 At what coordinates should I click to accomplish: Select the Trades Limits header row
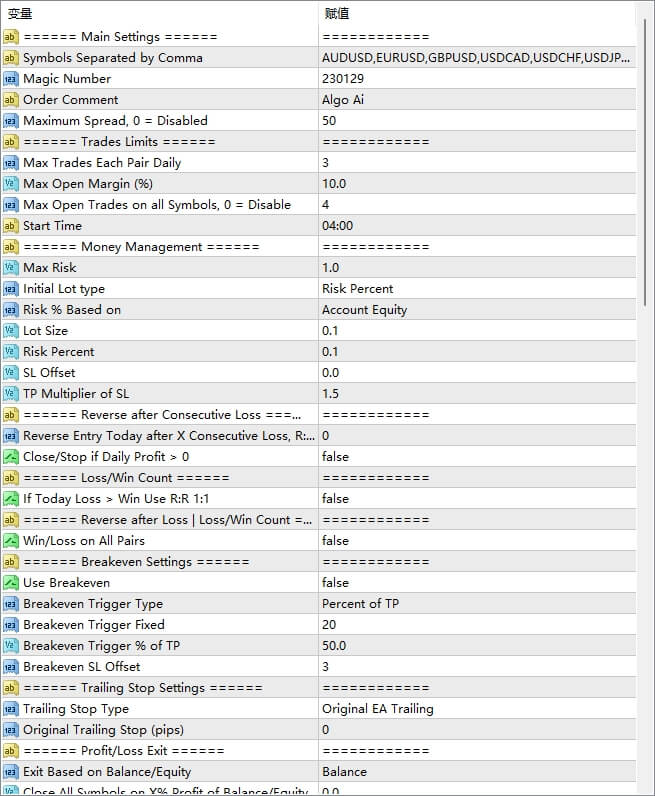pos(318,142)
